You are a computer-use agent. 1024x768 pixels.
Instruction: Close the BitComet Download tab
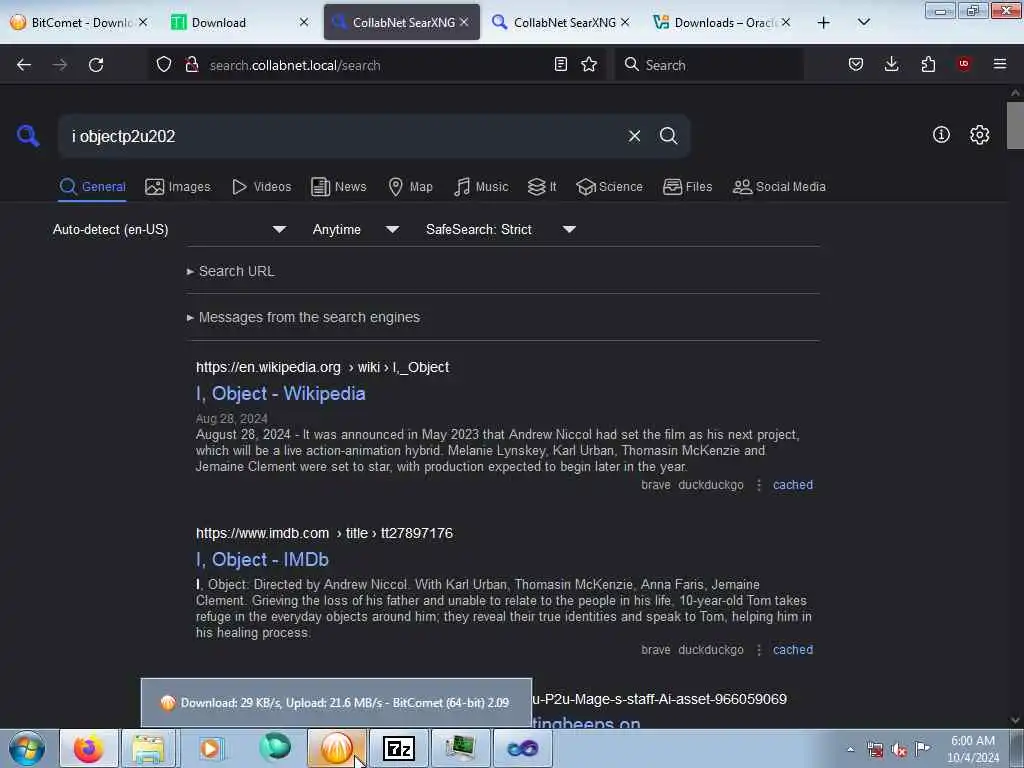(143, 22)
